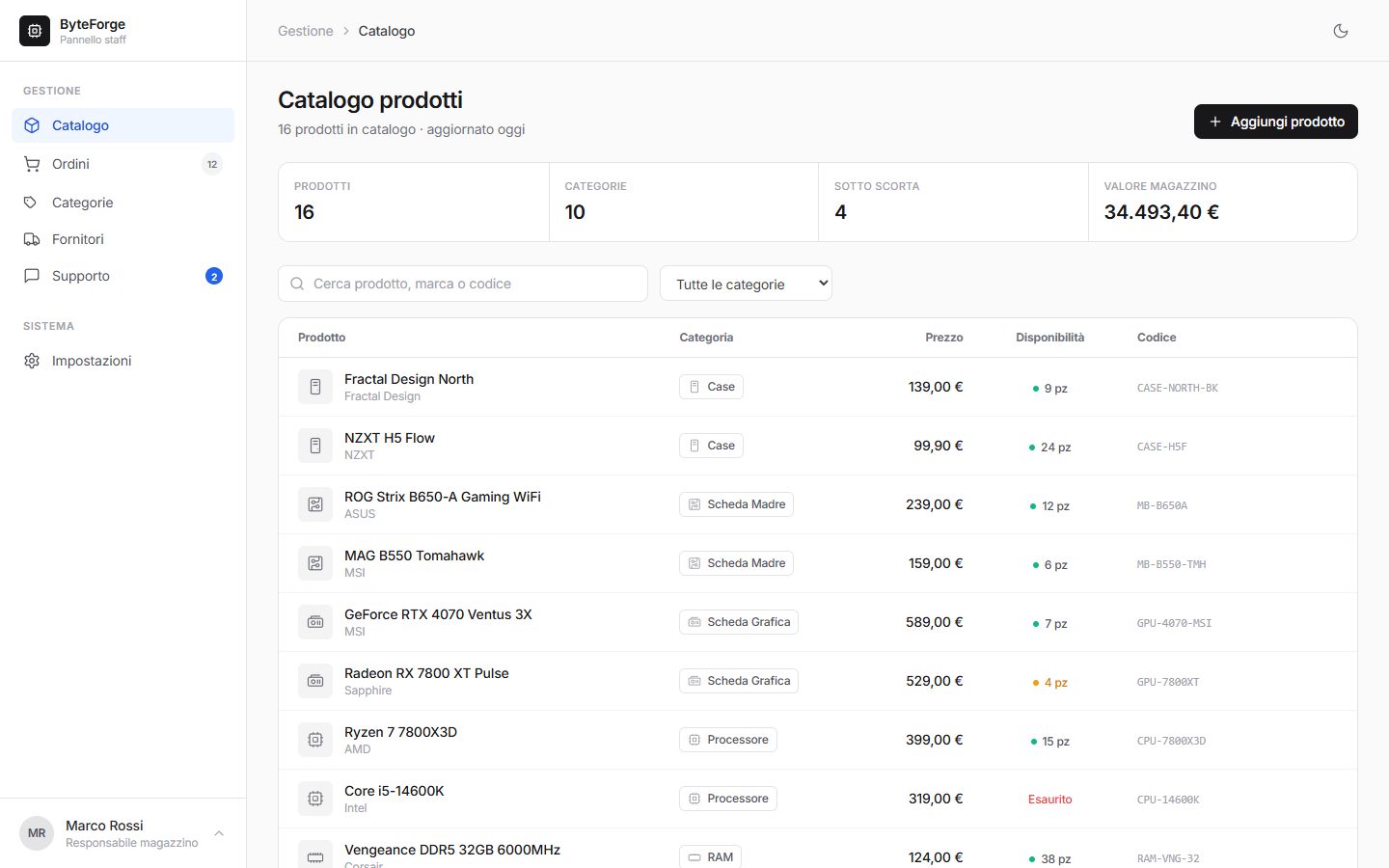
Task: Click the Prodotto column header
Action: click(321, 338)
